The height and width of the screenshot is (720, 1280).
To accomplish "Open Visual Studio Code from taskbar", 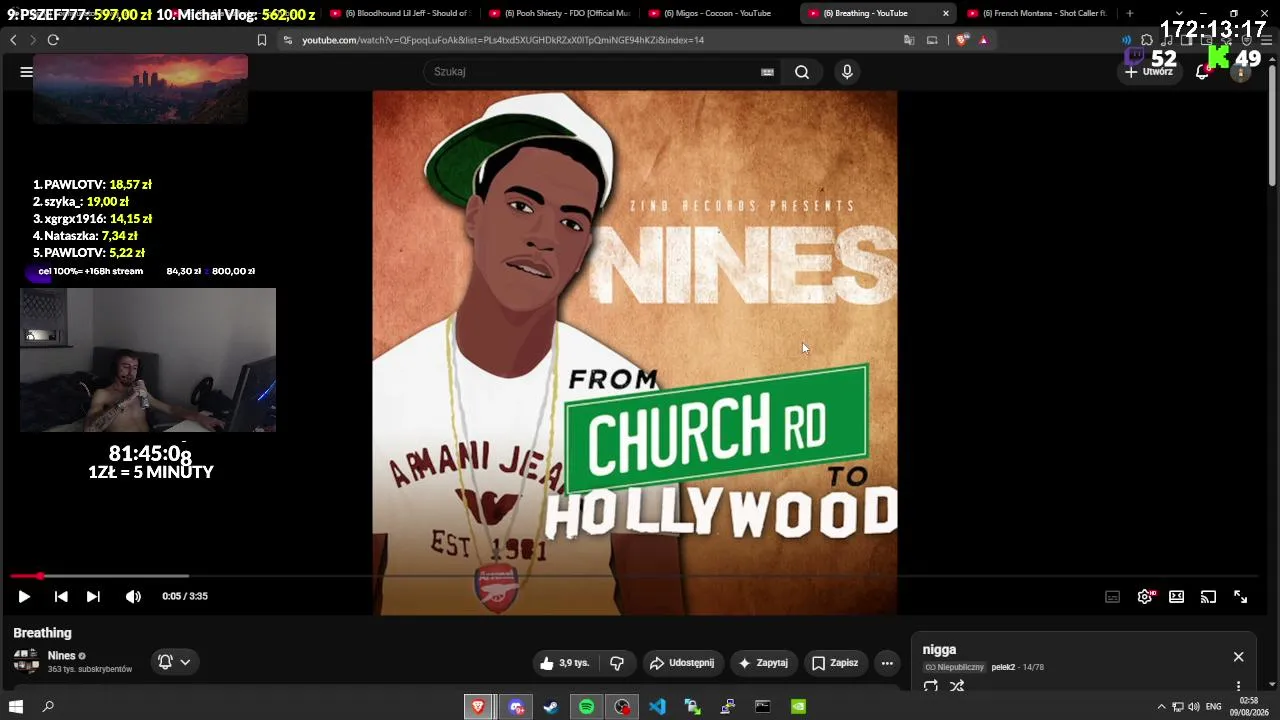I will click(x=657, y=707).
